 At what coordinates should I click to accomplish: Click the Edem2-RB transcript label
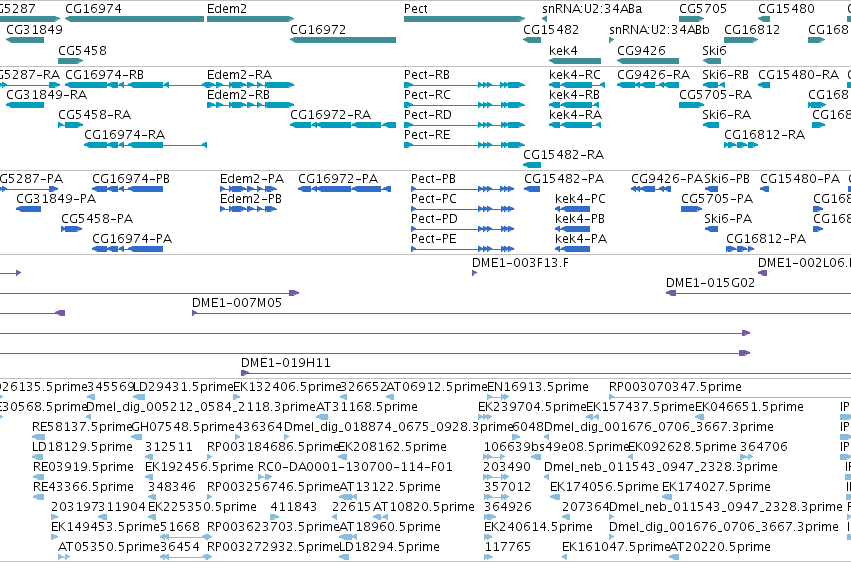[x=239, y=94]
